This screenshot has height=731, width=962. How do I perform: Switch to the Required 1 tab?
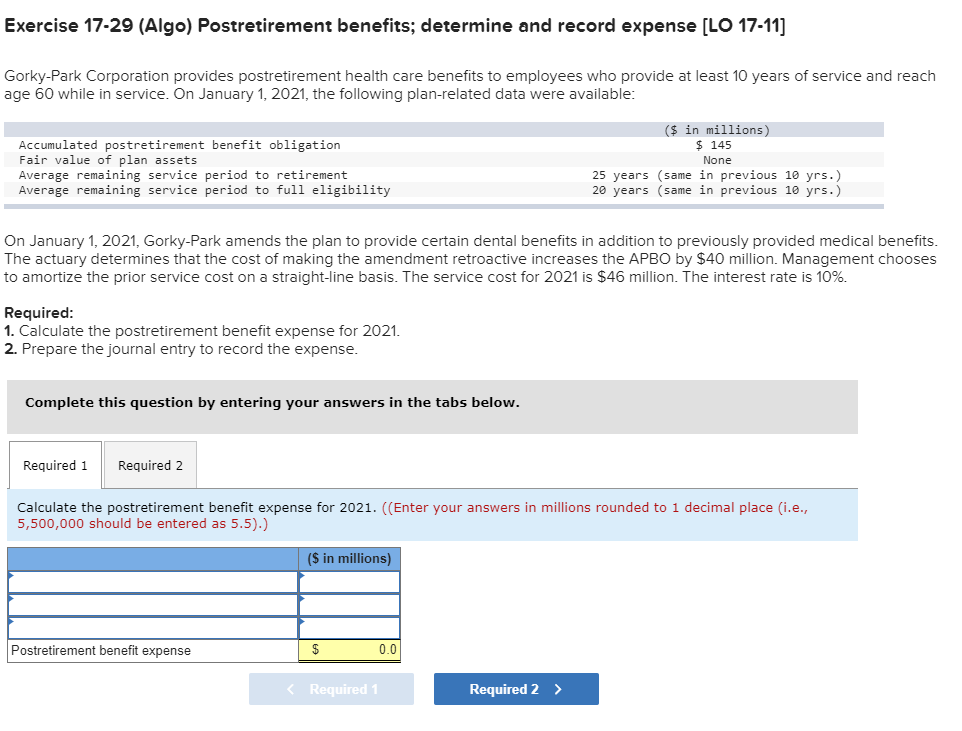(x=55, y=465)
